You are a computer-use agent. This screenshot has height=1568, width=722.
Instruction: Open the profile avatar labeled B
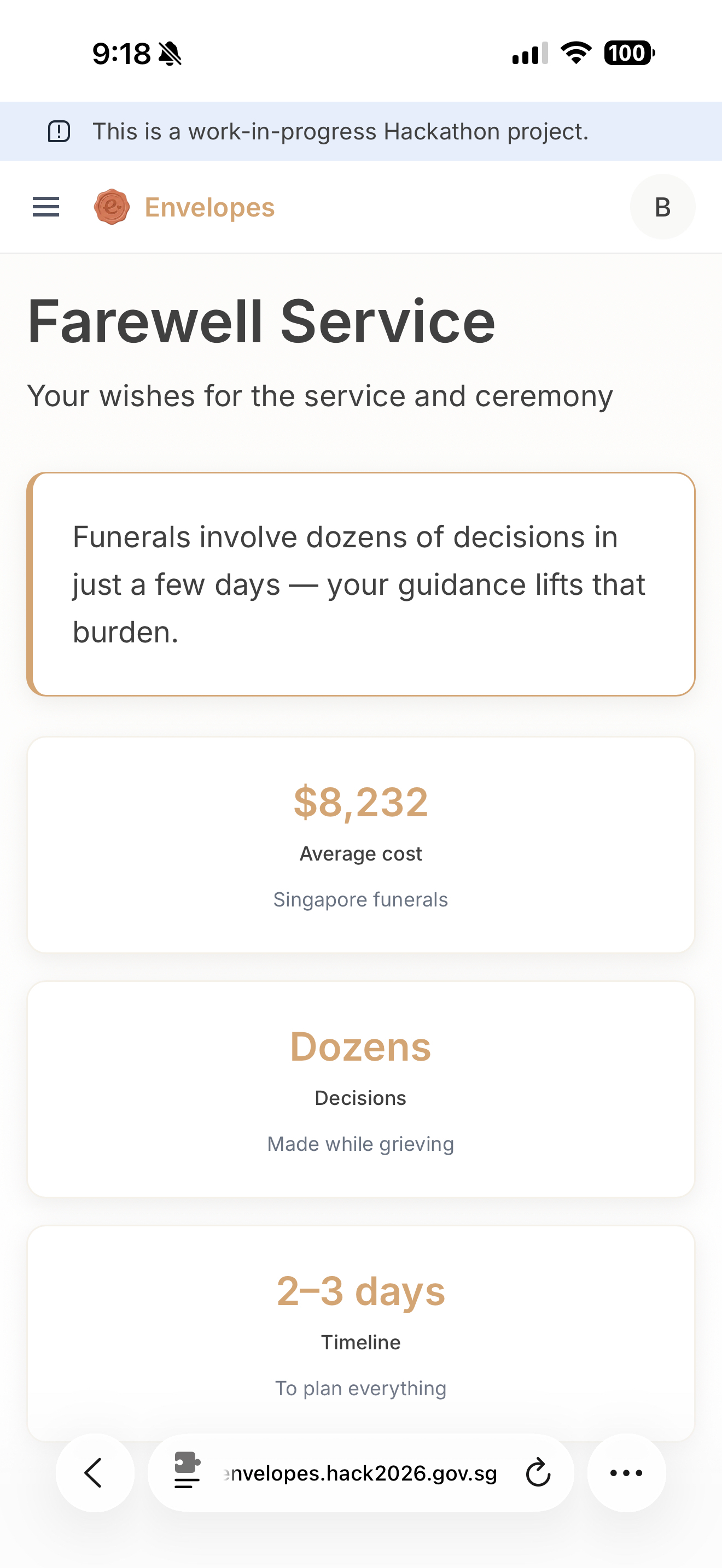tap(662, 207)
